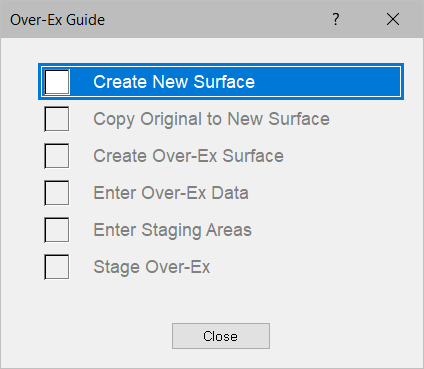Viewport: 424px width, 369px height.
Task: Click the empty gray area above Close
Action: pyautogui.click(x=221, y=302)
